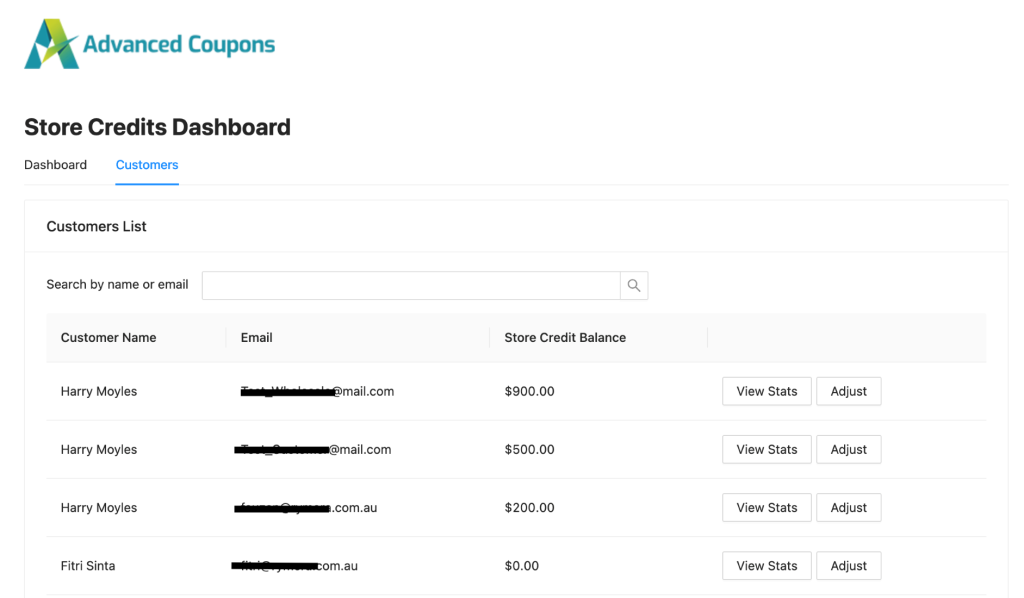Viewport: 1024px width, 598px height.
Task: Adjust the $200.00 store credit balance
Action: (x=848, y=507)
